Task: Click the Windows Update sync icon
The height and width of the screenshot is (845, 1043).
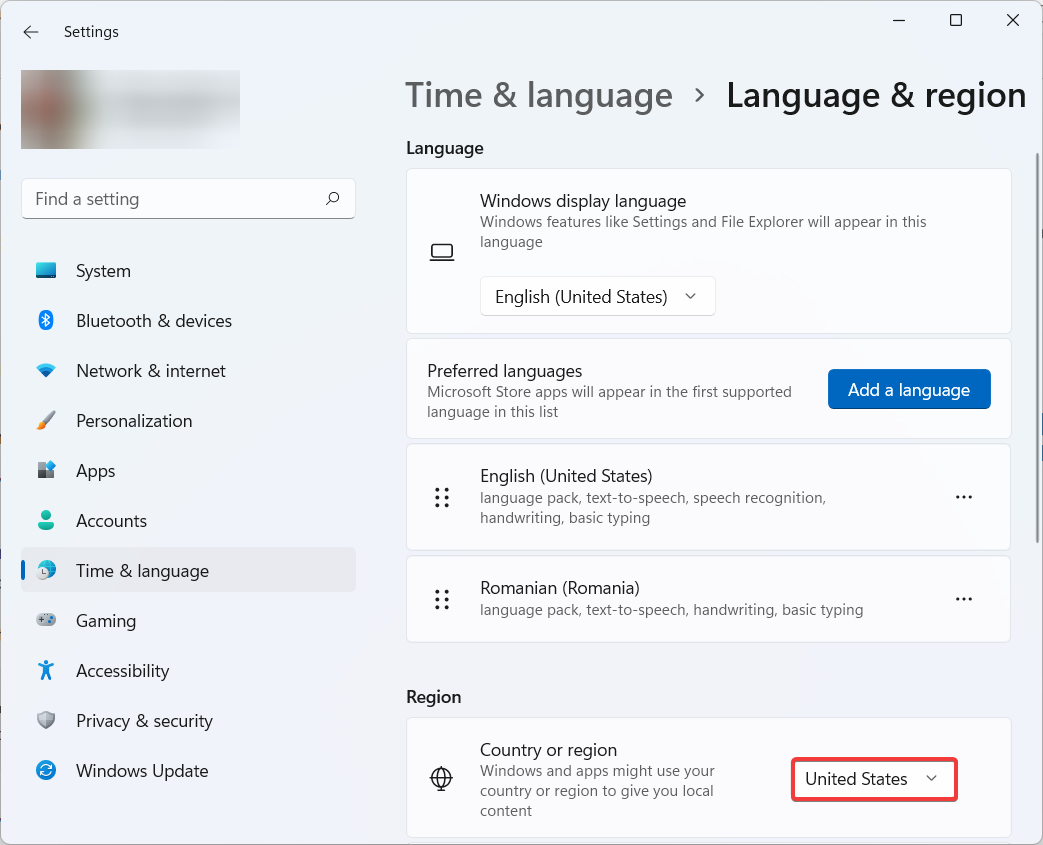Action: 46,771
